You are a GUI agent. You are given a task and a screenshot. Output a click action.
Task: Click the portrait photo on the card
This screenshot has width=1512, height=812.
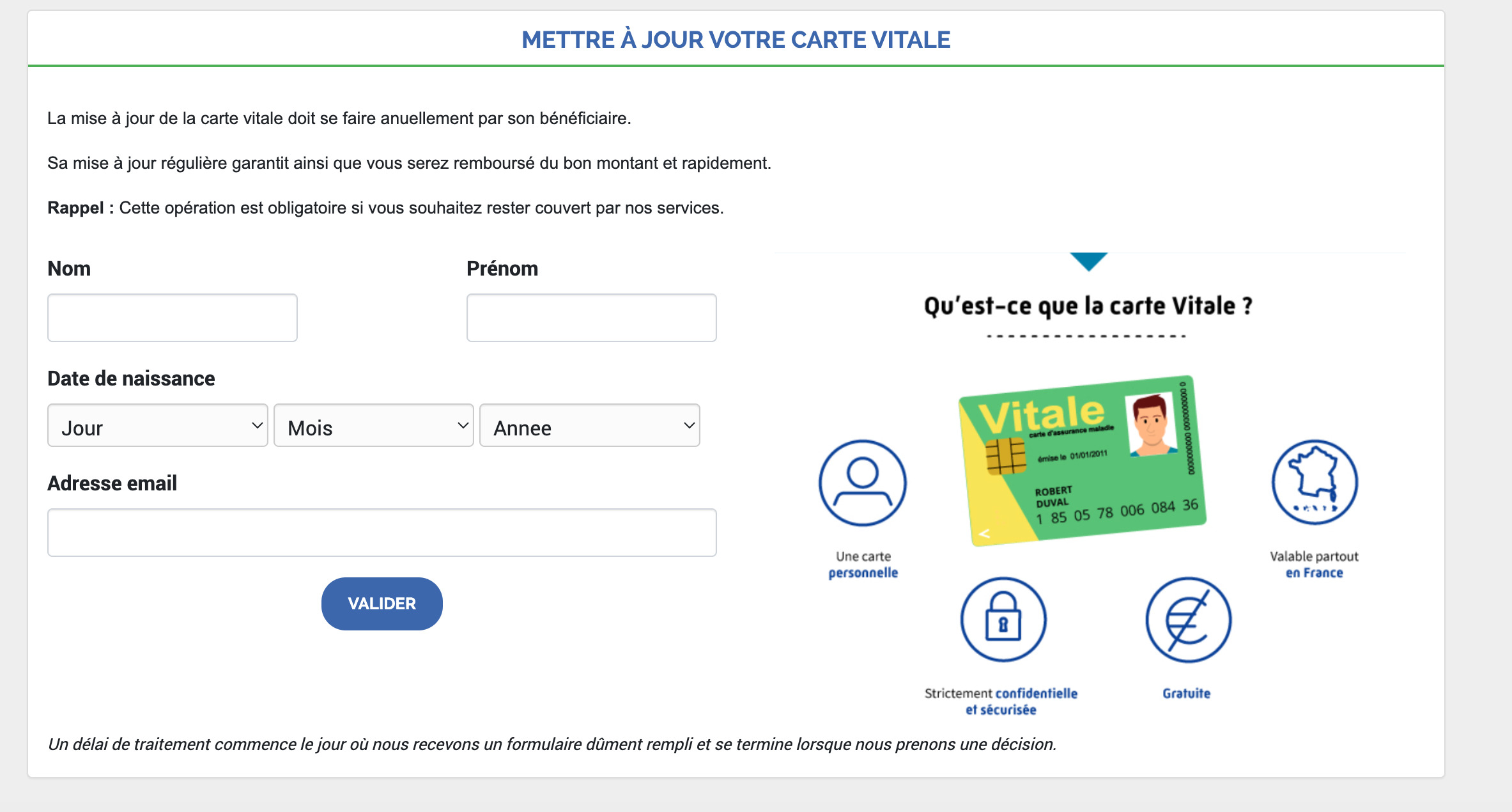[1151, 423]
